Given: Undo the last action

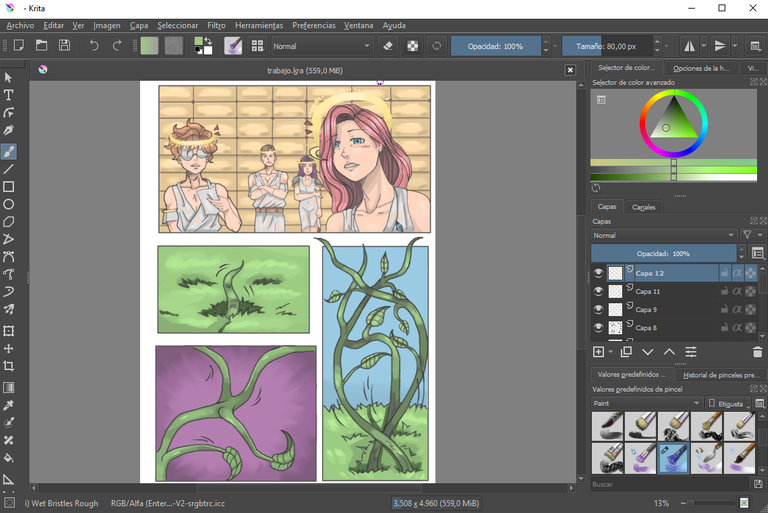Looking at the screenshot, I should click(x=94, y=46).
